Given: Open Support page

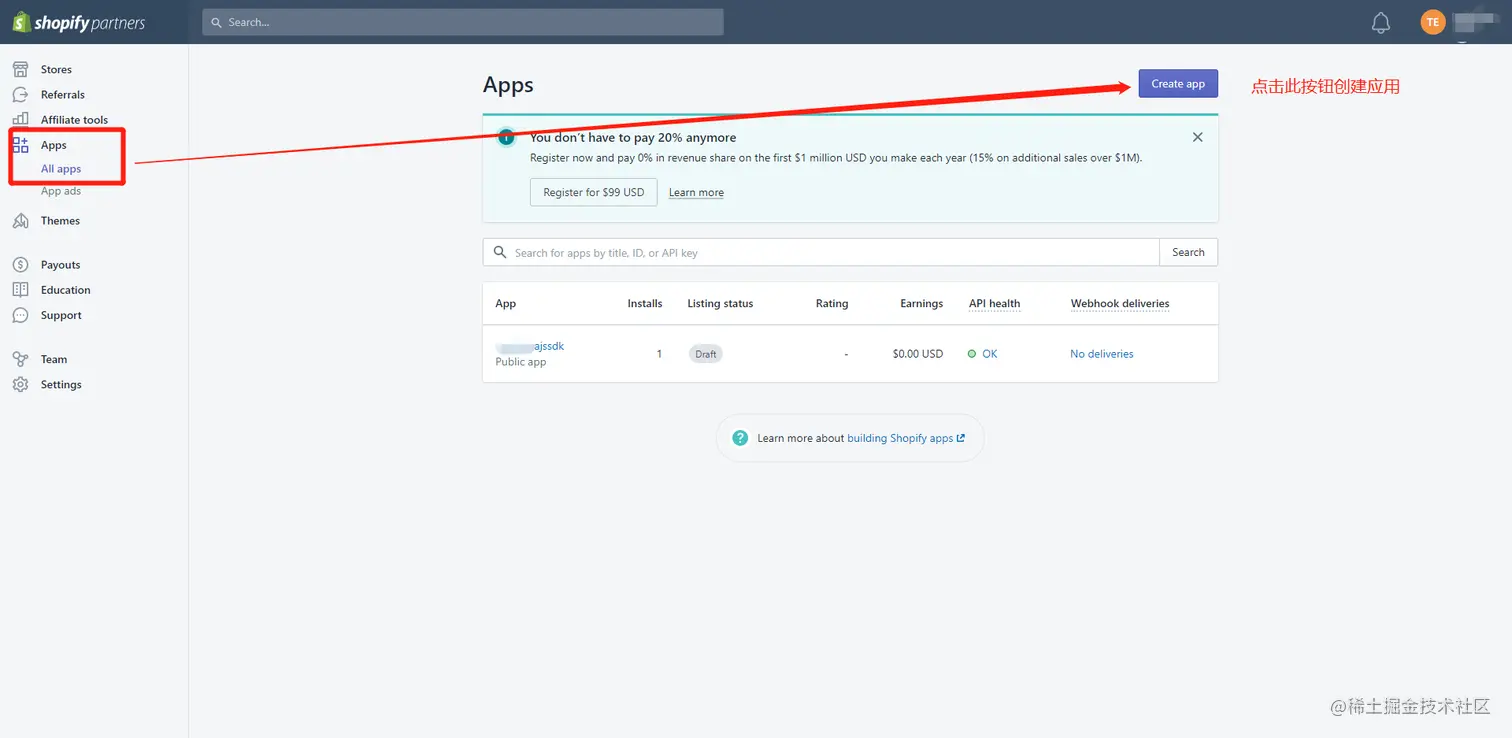Looking at the screenshot, I should [x=61, y=315].
